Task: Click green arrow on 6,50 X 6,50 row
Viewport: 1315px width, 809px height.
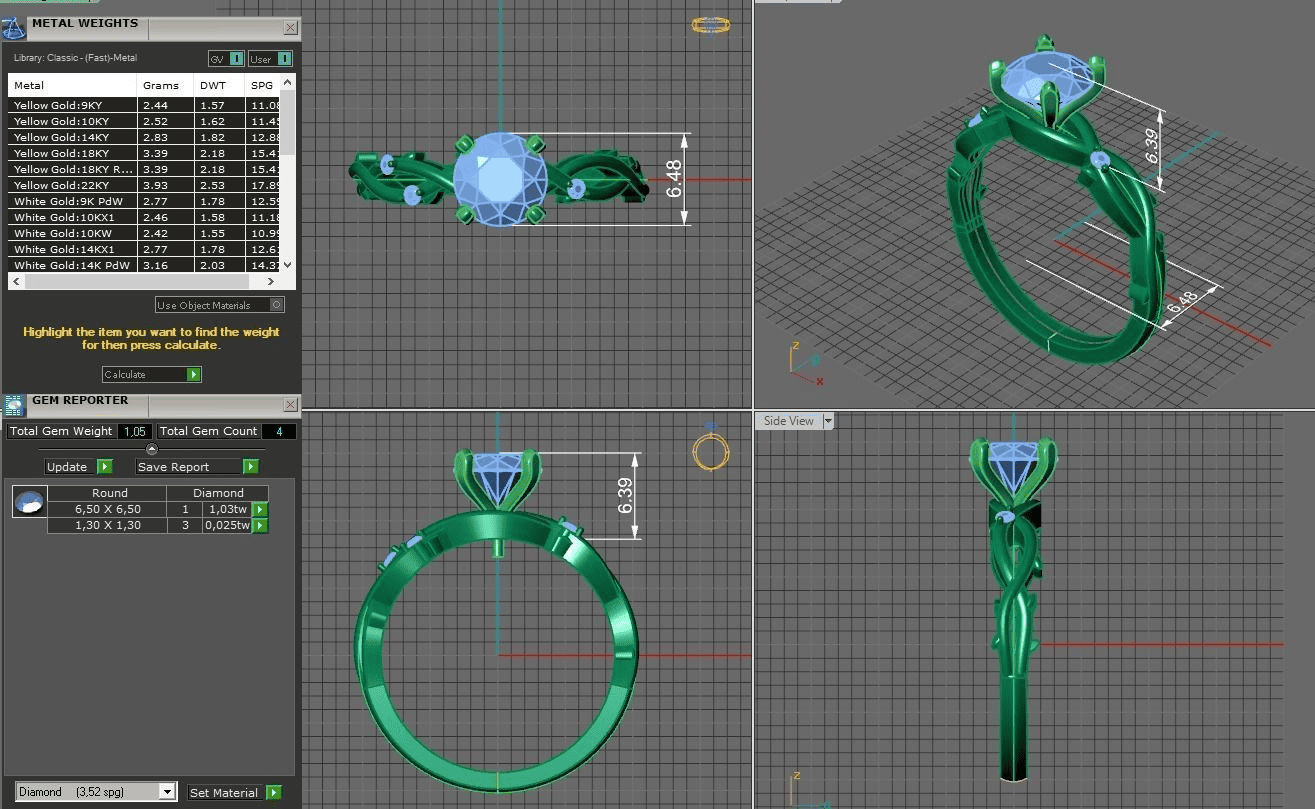Action: 260,509
